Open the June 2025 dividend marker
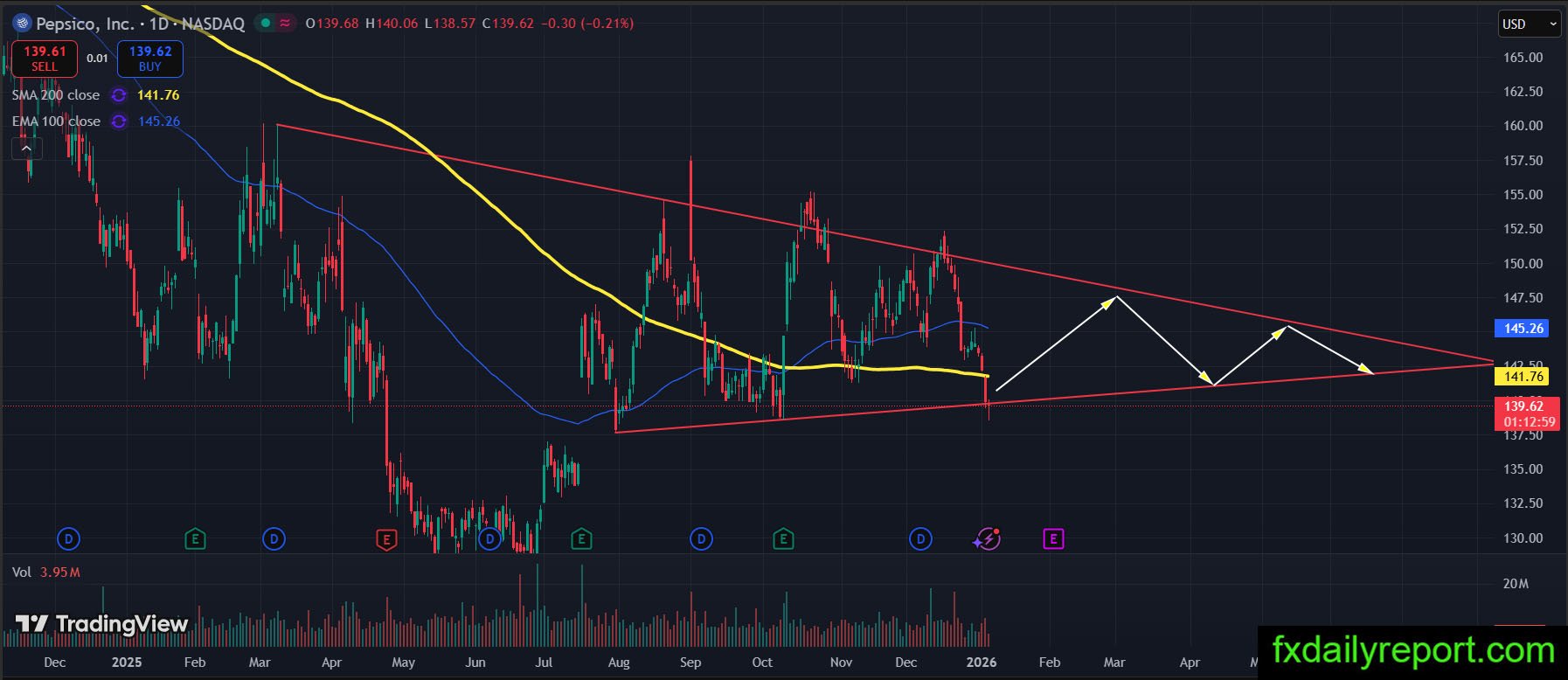This screenshot has width=1568, height=680. coord(489,539)
